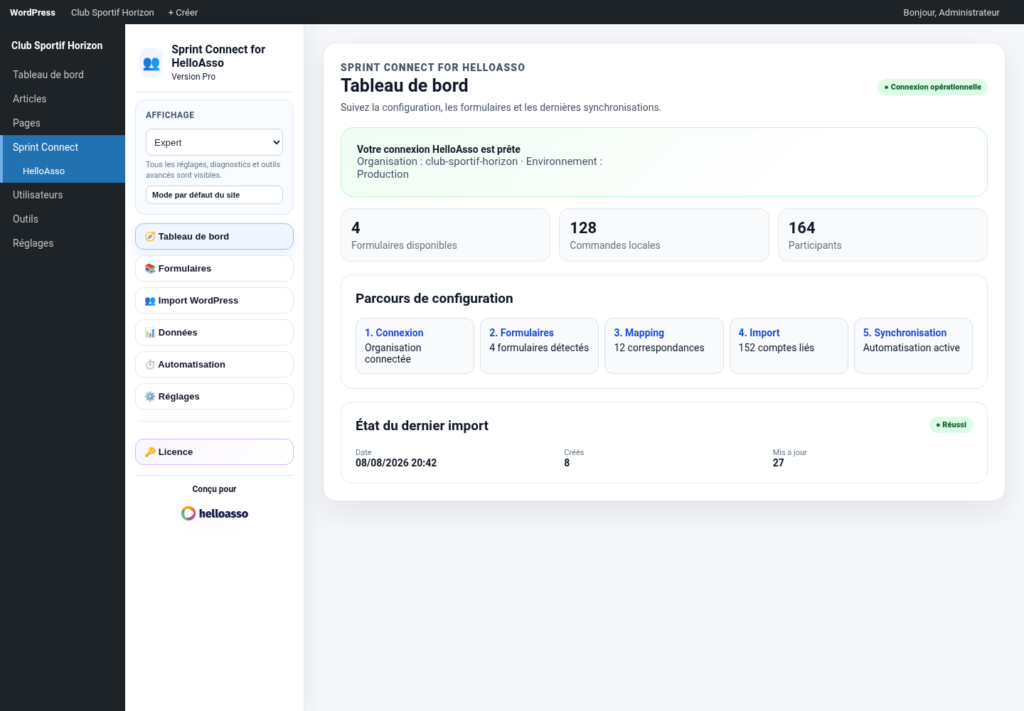Click import date 08/08/2026 20:42
The image size is (1024, 711).
pyautogui.click(x=396, y=463)
